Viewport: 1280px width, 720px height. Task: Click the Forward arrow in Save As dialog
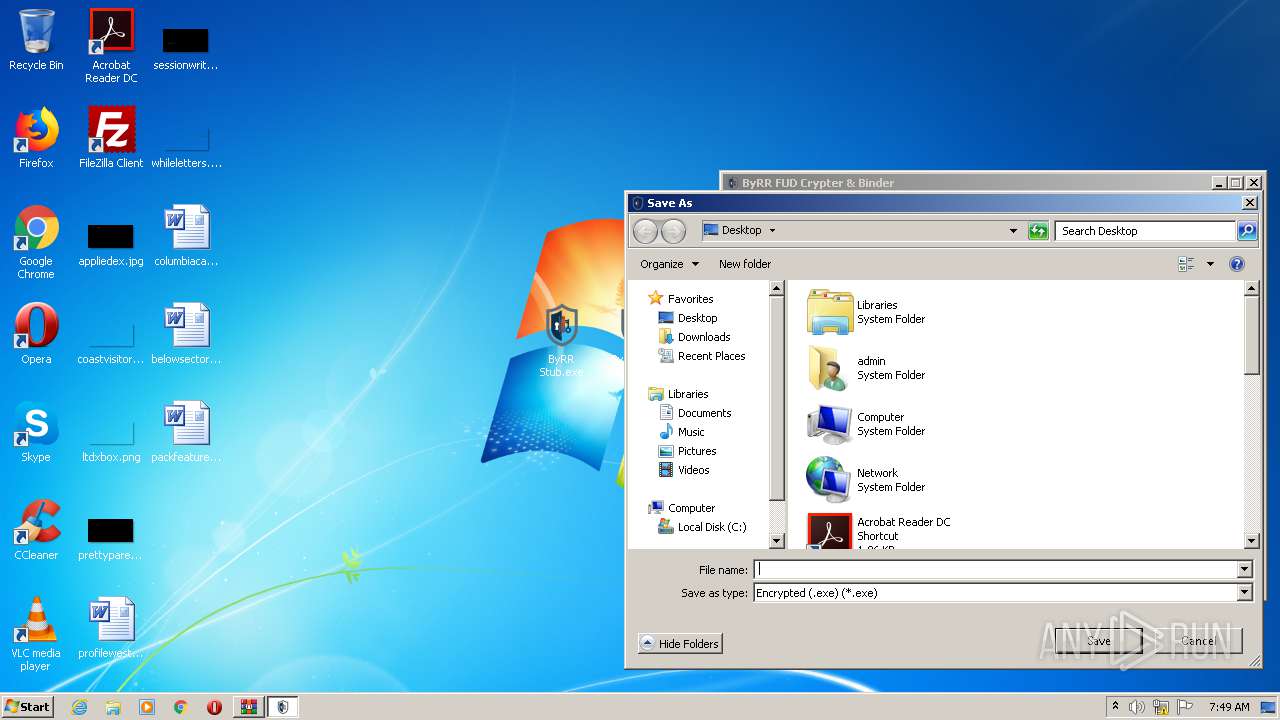pos(673,231)
